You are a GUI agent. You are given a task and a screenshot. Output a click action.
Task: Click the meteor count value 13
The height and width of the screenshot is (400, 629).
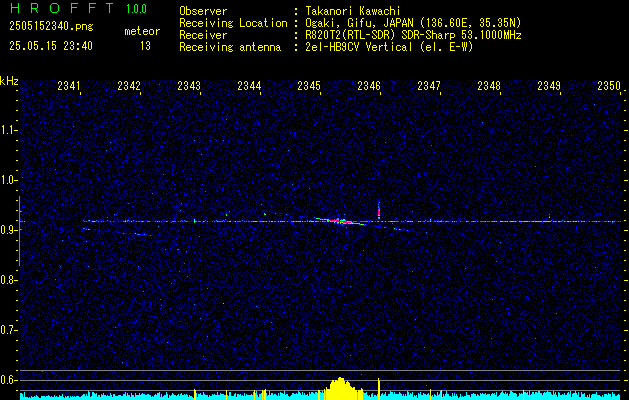pos(145,46)
